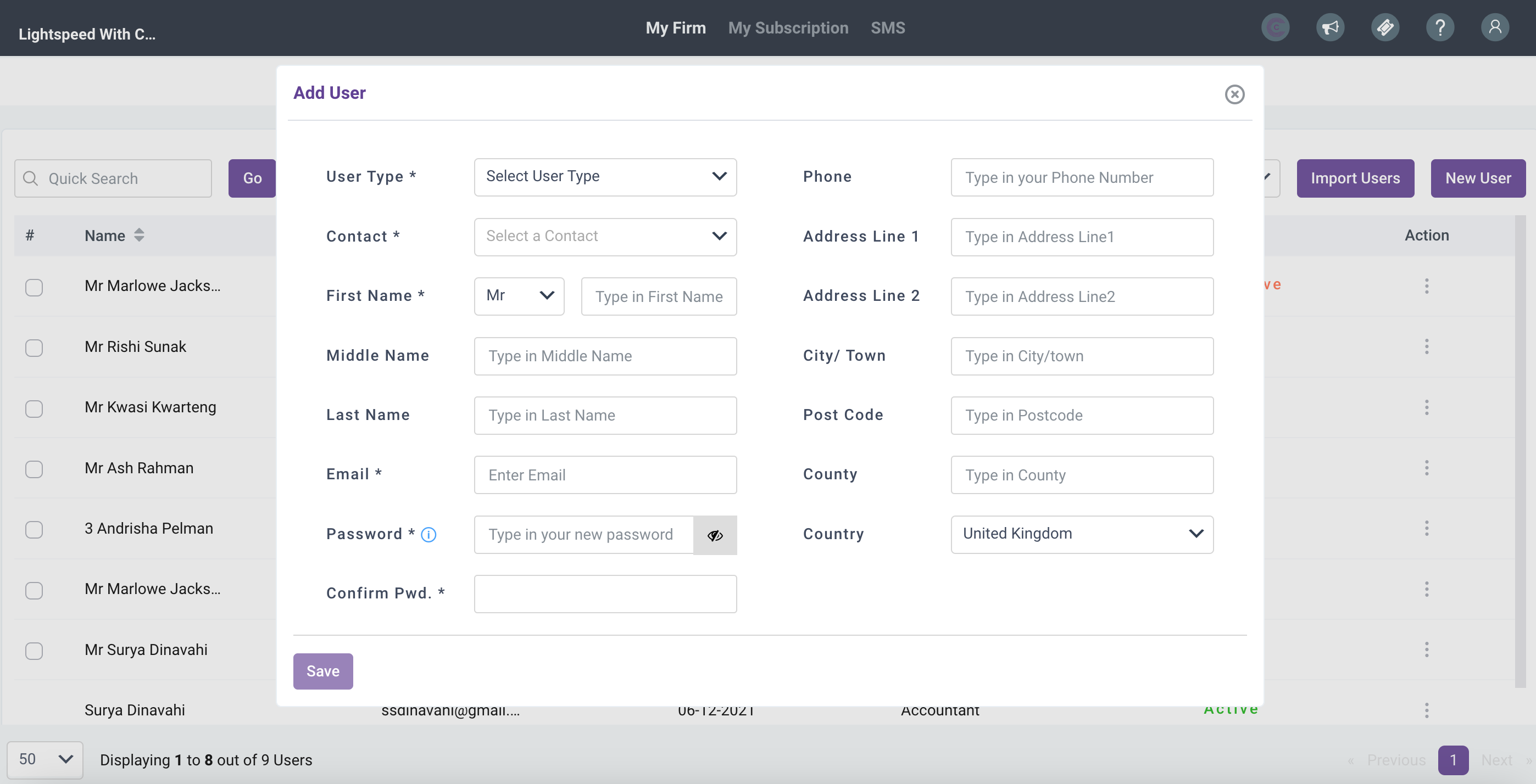Open action menu for Mr Rishi Sunak
This screenshot has height=784, width=1536.
[x=1426, y=347]
